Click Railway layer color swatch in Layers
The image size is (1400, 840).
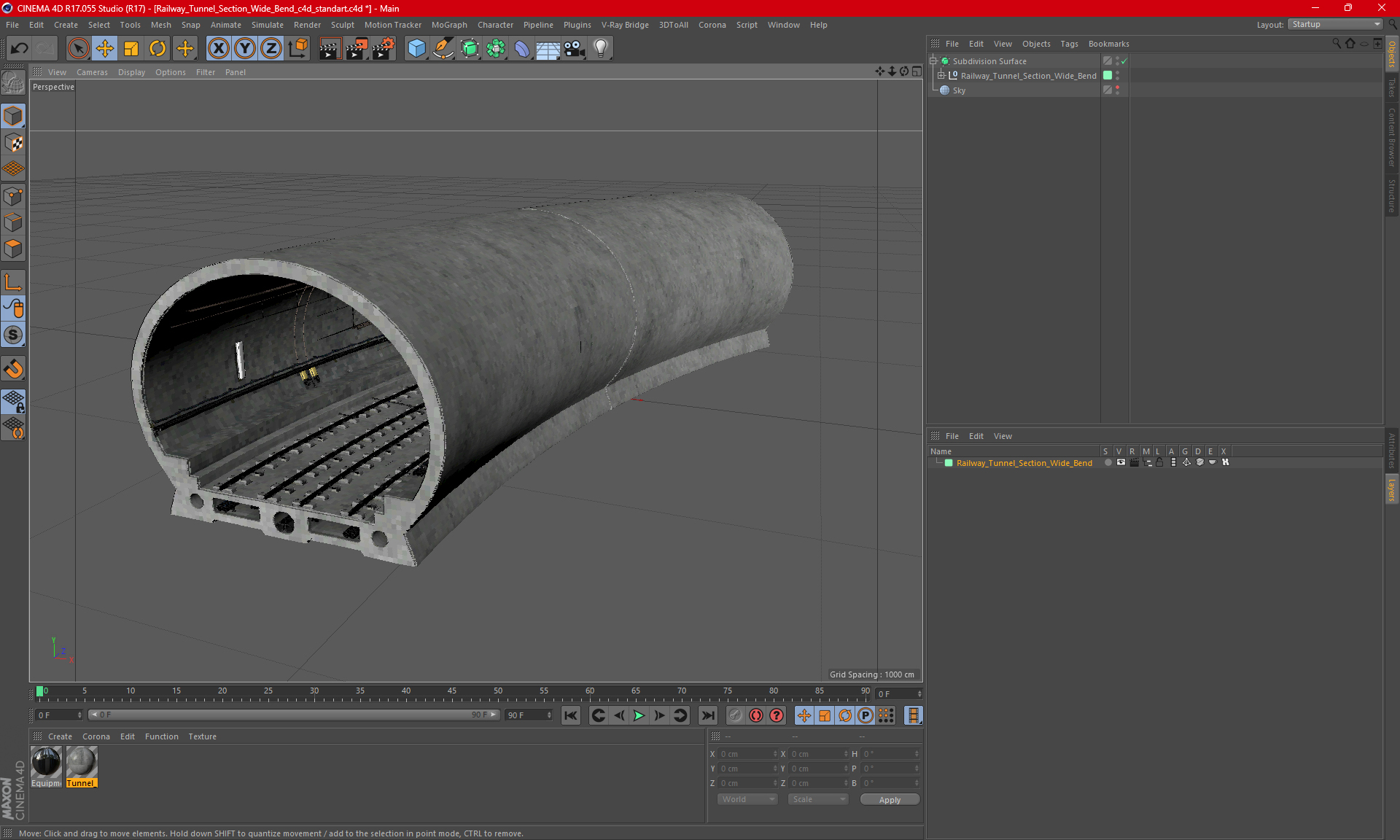point(949,463)
